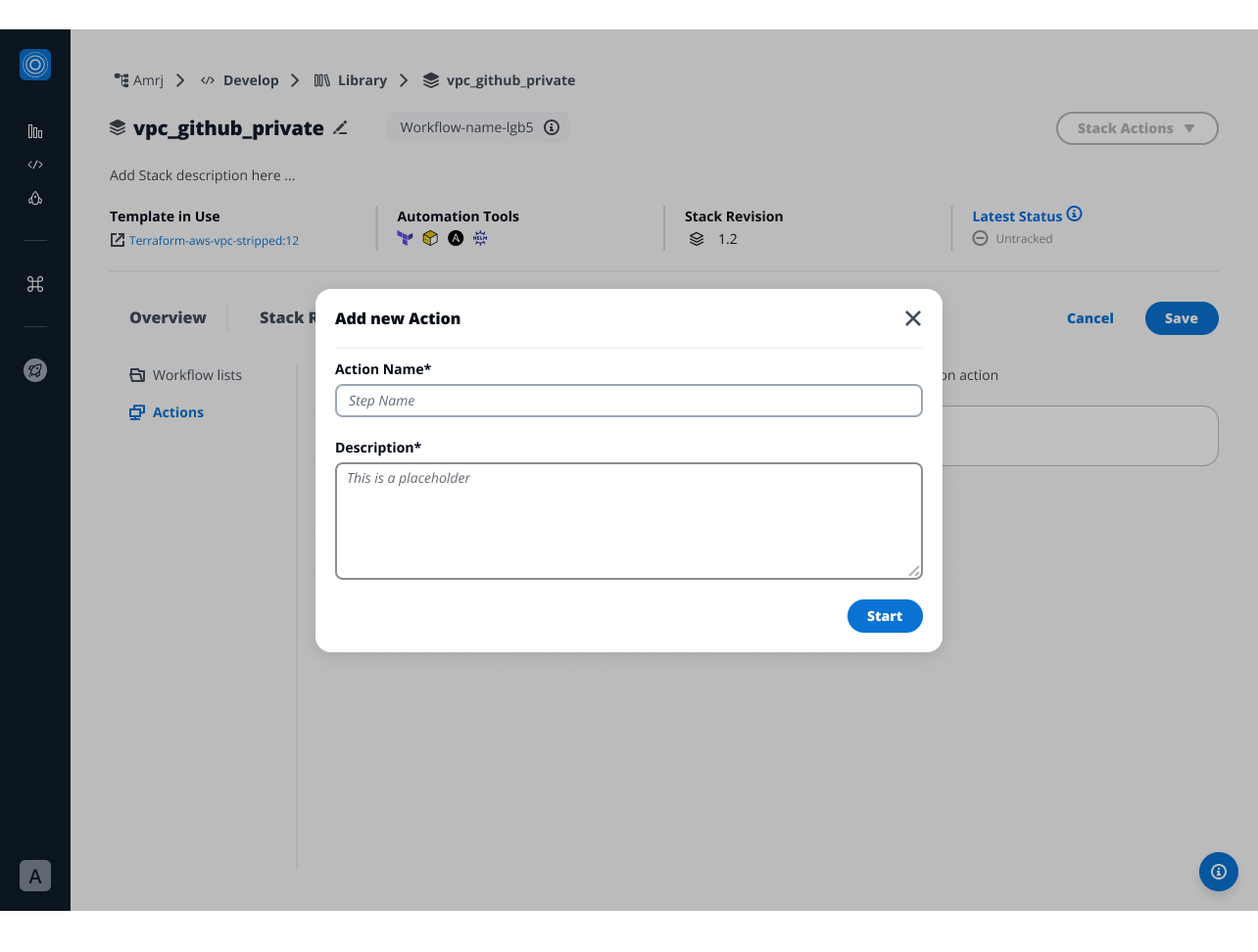This screenshot has width=1258, height=952.
Task: Click the OpenTofu cube icon under Automation Tools
Action: coord(430,238)
